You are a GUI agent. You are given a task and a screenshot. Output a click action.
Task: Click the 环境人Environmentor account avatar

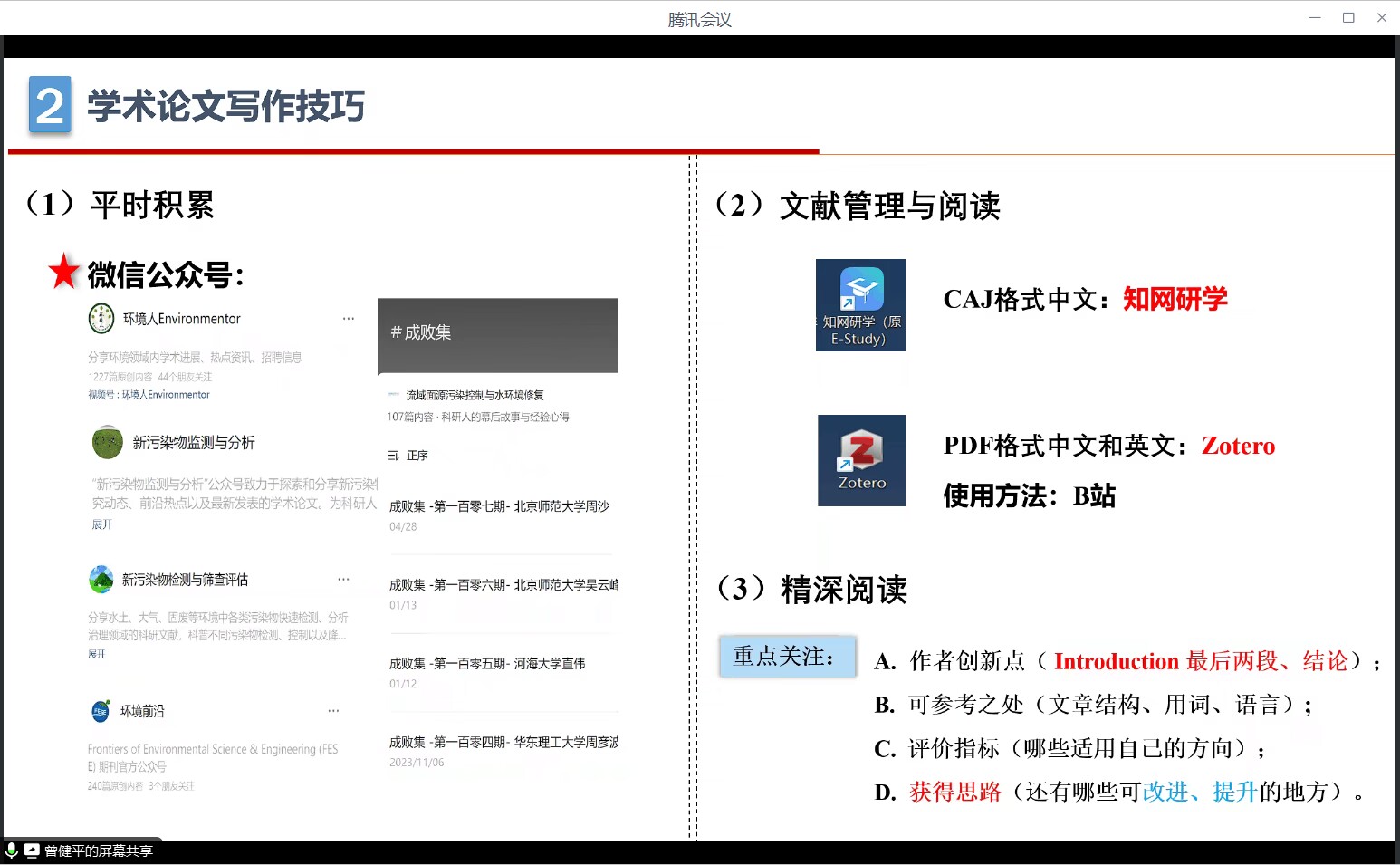coord(101,319)
